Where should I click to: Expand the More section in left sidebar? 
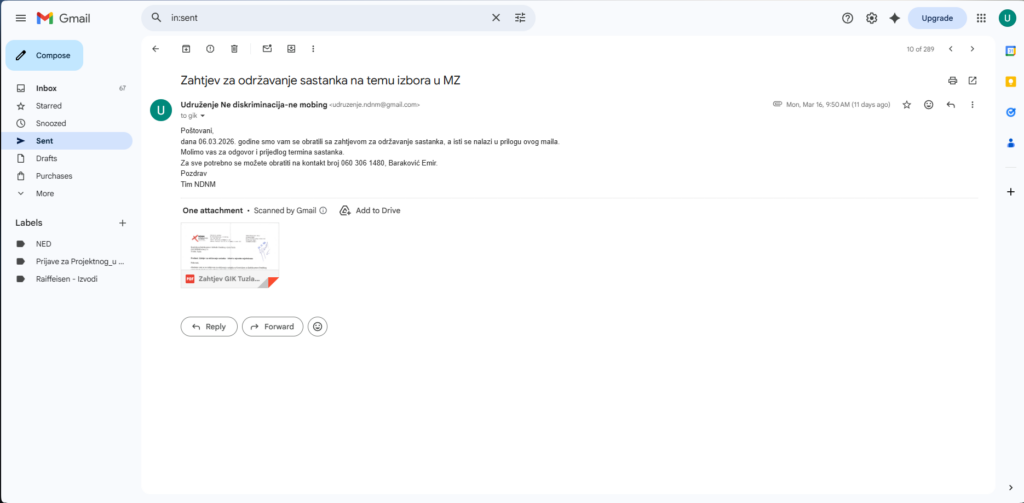coord(45,193)
